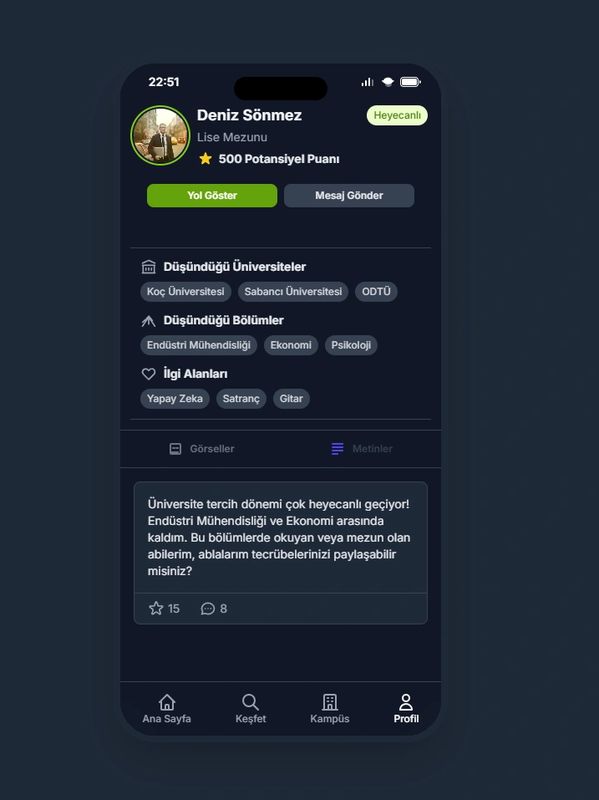Tap the Yol Göster button

[212, 195]
